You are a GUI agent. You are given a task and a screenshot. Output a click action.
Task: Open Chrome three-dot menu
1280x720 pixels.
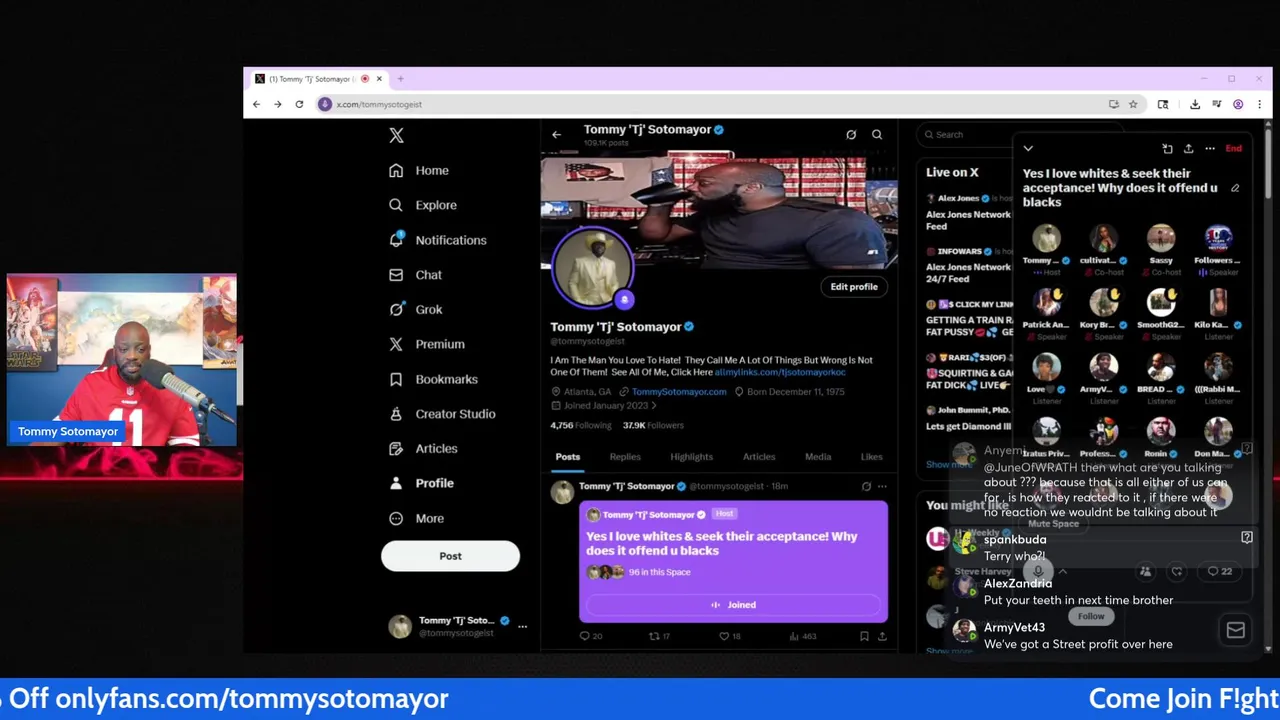click(1259, 104)
